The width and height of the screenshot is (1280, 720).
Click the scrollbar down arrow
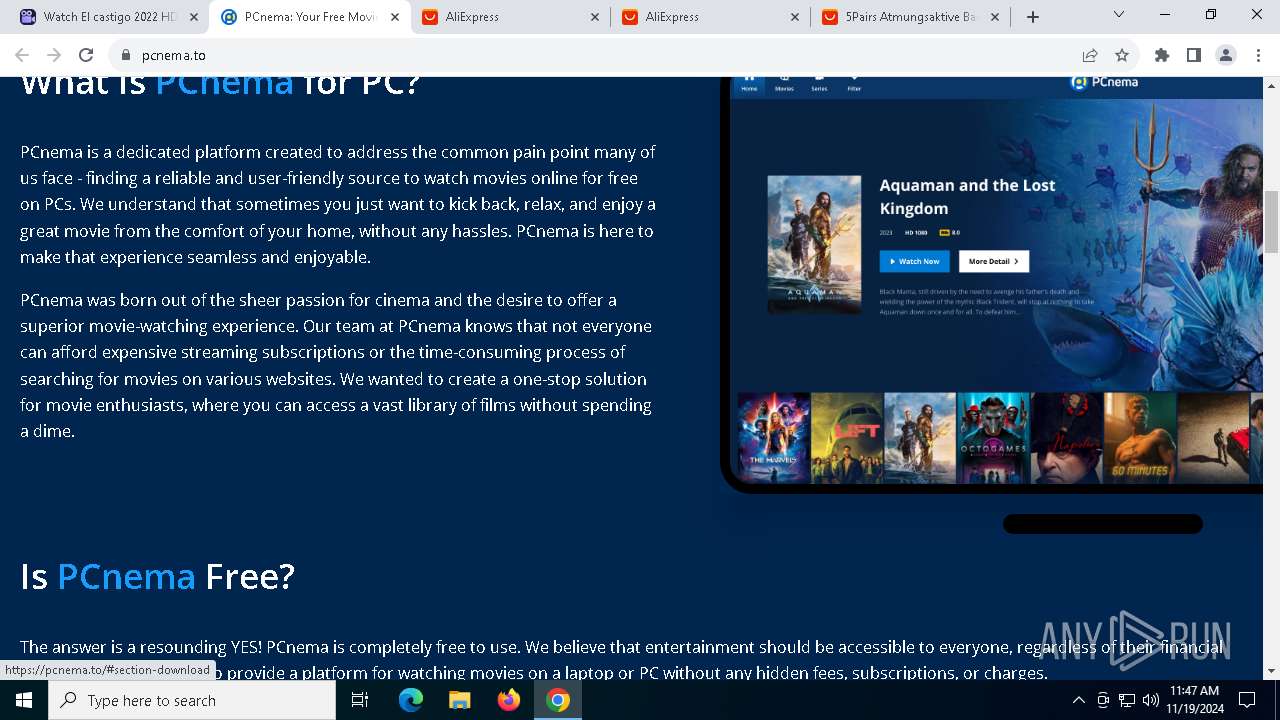click(x=1271, y=671)
